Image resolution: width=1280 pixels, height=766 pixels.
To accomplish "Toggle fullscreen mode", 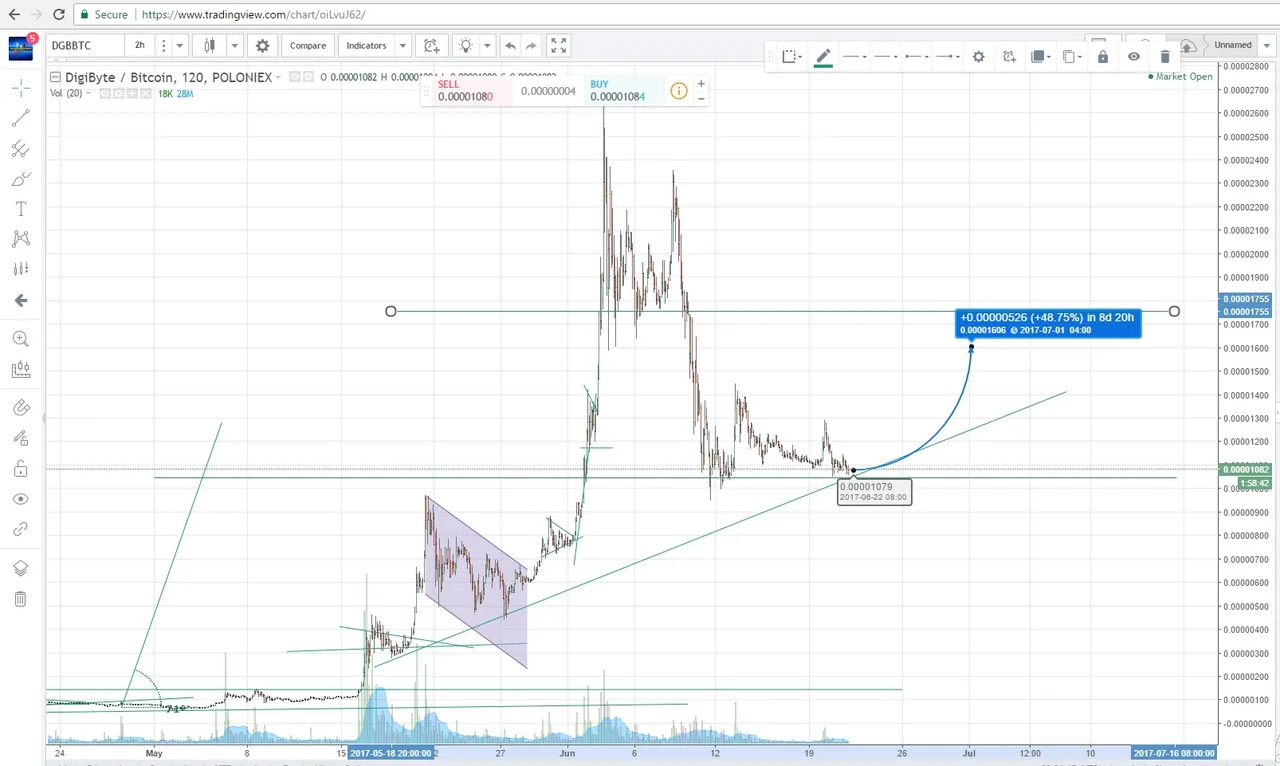I will coord(559,45).
